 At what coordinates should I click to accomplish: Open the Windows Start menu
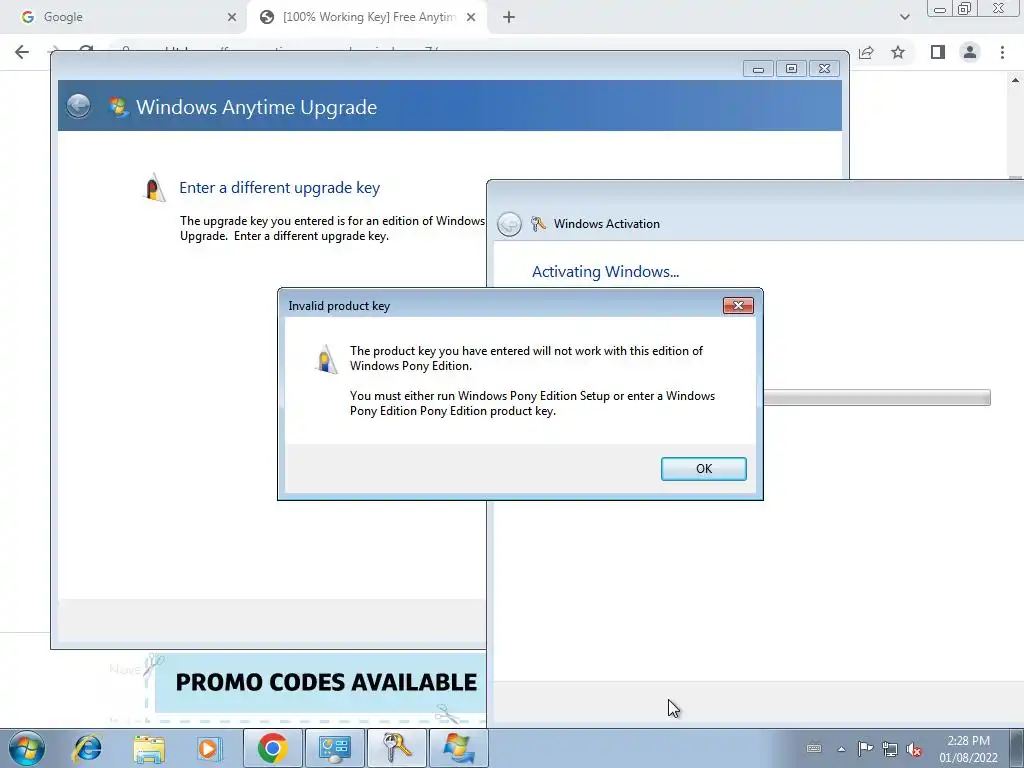tap(26, 748)
